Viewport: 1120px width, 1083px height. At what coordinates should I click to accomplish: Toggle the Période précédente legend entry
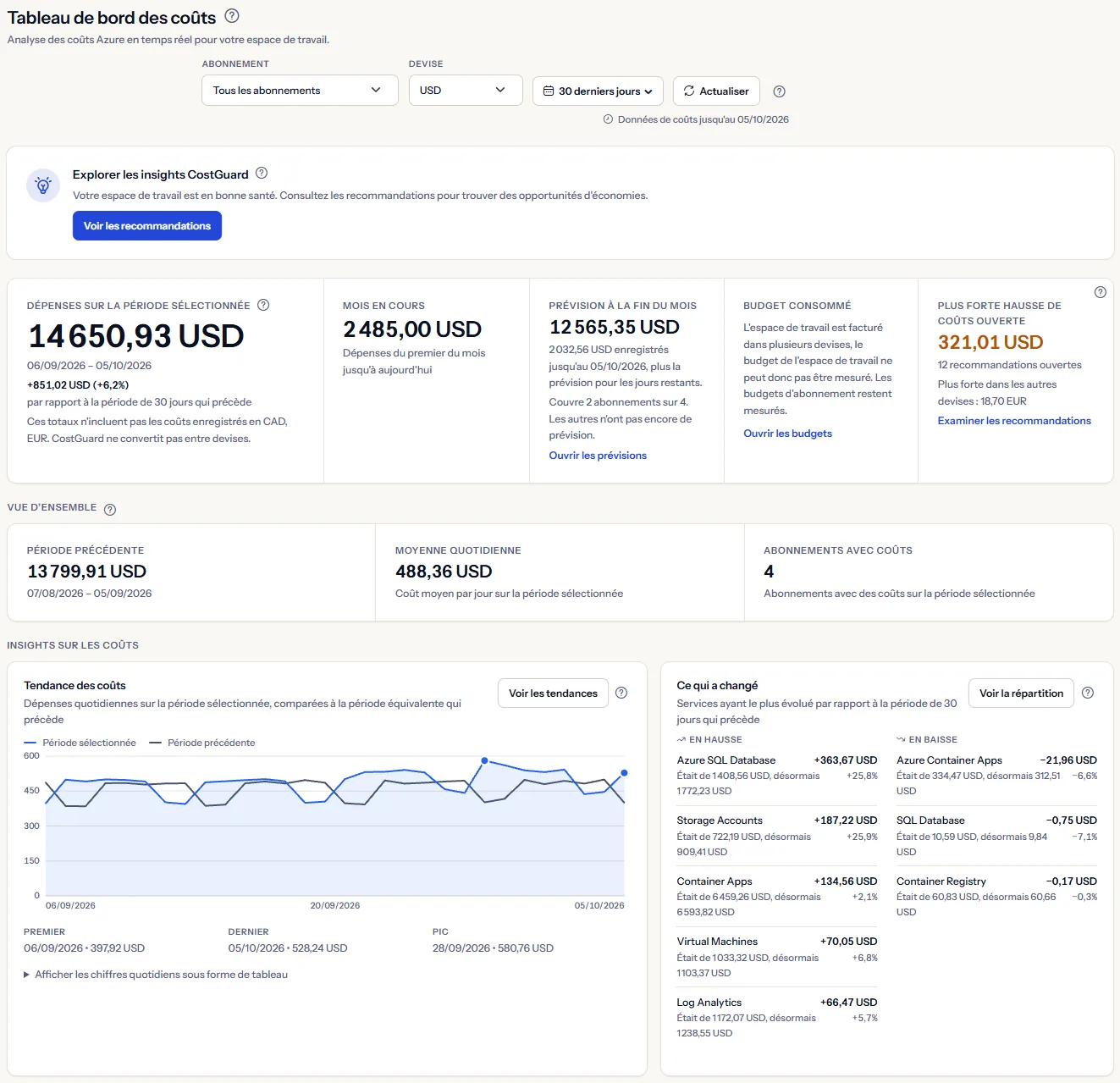tap(202, 743)
